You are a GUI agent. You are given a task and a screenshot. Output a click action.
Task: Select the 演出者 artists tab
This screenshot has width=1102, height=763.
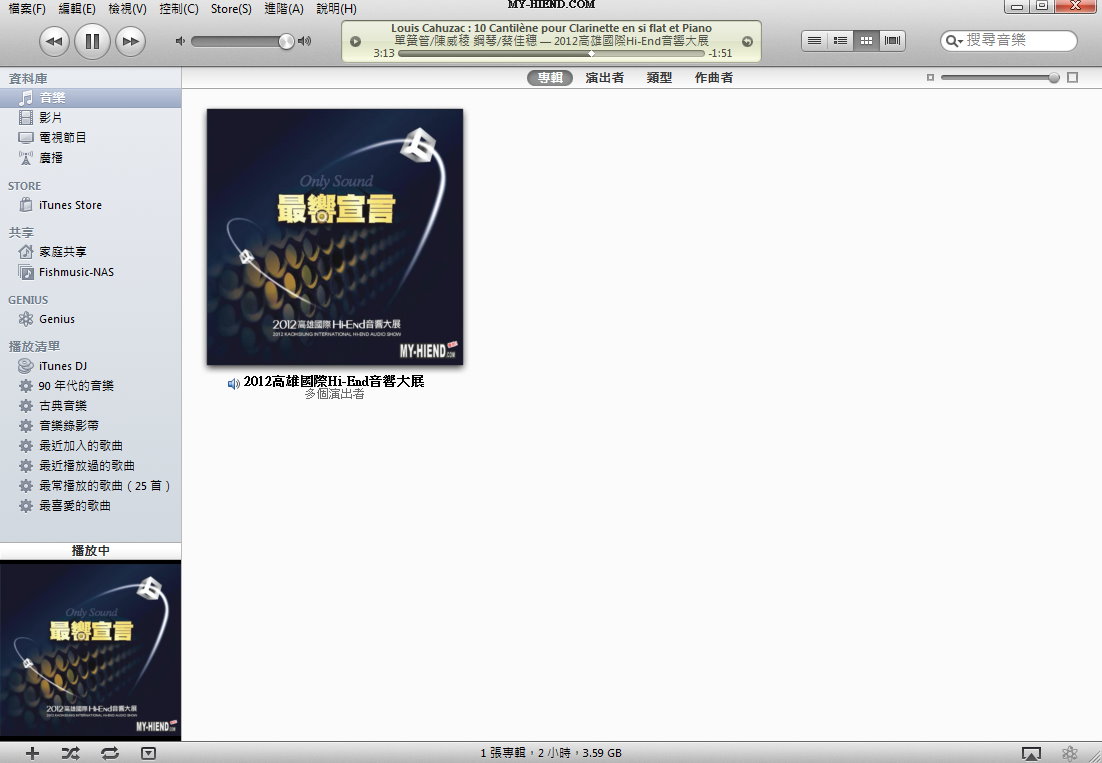(x=604, y=78)
